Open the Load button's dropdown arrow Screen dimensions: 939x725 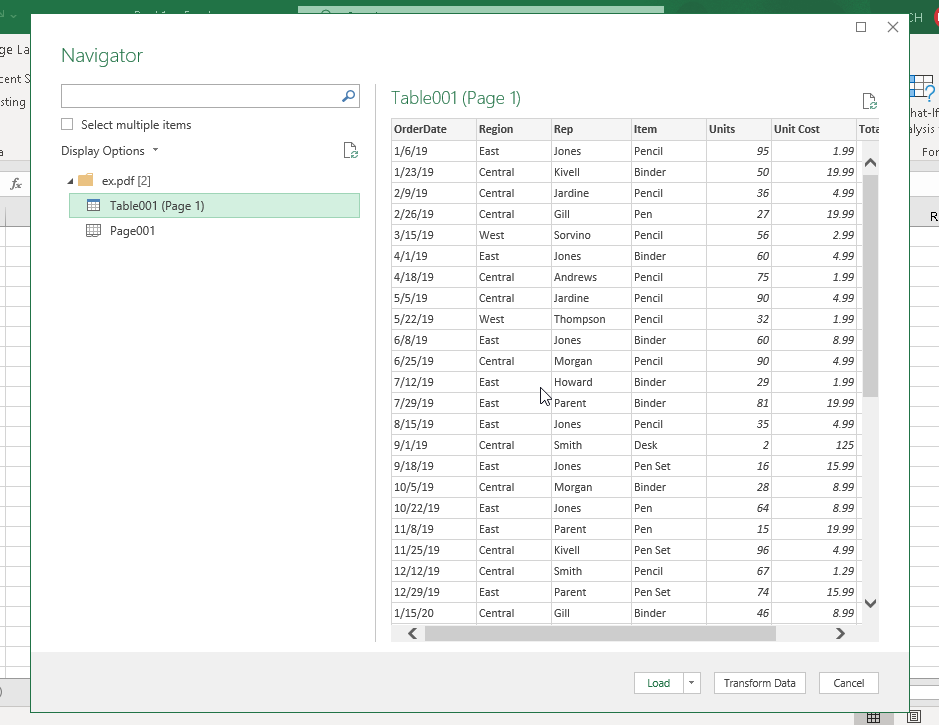(690, 683)
